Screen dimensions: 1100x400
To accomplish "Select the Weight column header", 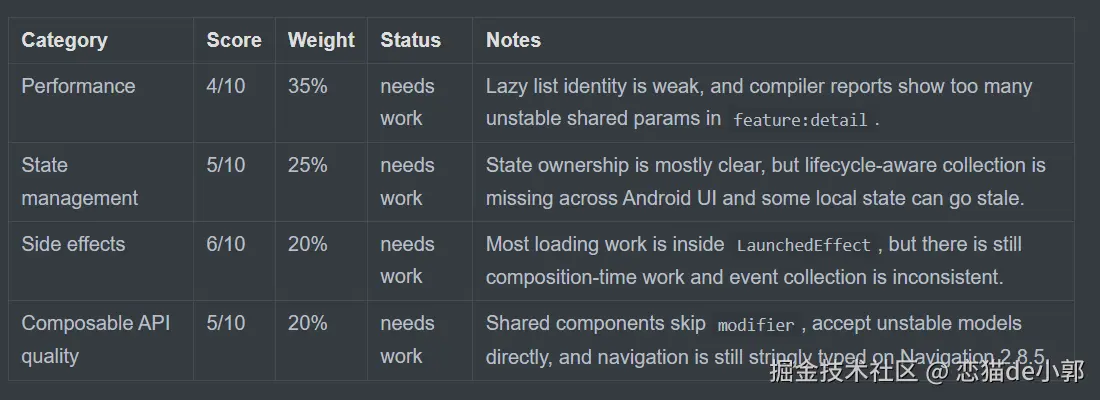I will [x=321, y=40].
